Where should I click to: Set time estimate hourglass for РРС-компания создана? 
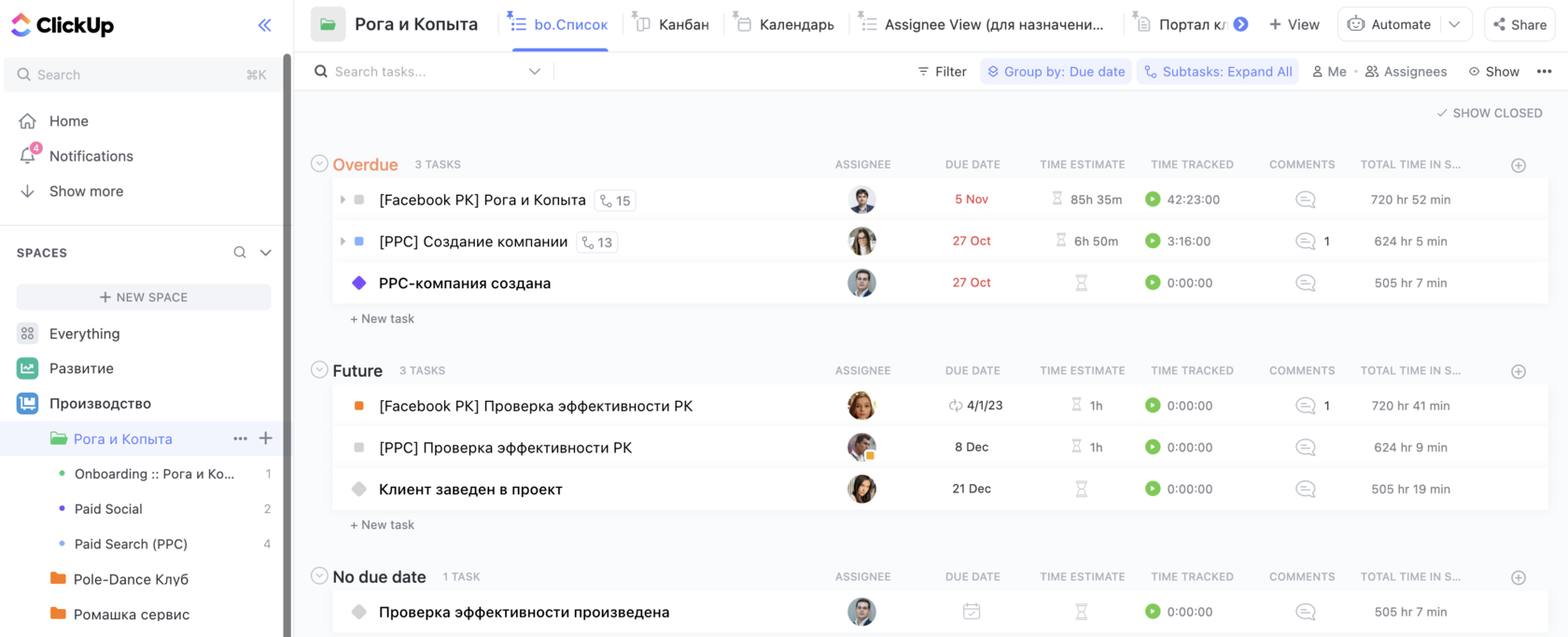coord(1081,283)
